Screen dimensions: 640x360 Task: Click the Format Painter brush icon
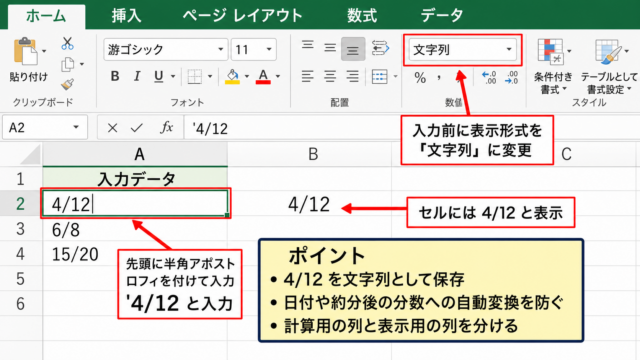[x=67, y=84]
